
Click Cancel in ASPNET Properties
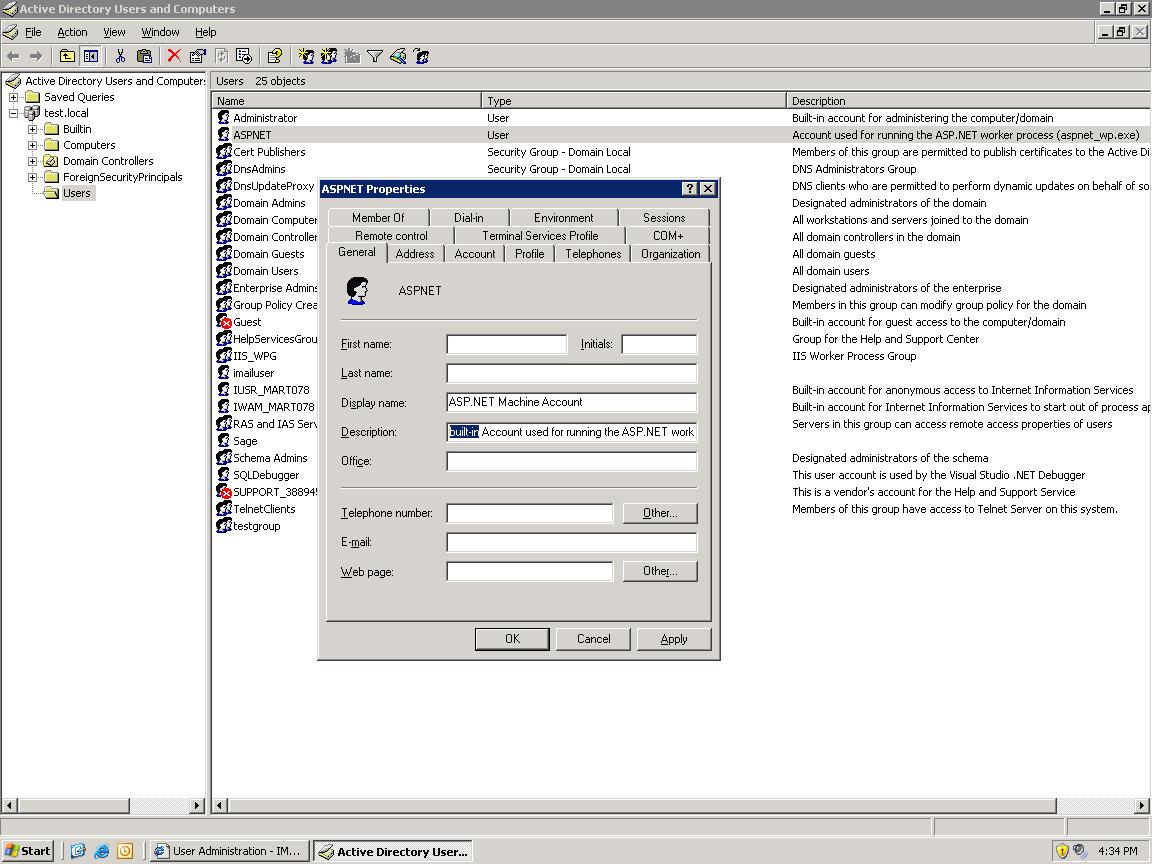(x=594, y=639)
